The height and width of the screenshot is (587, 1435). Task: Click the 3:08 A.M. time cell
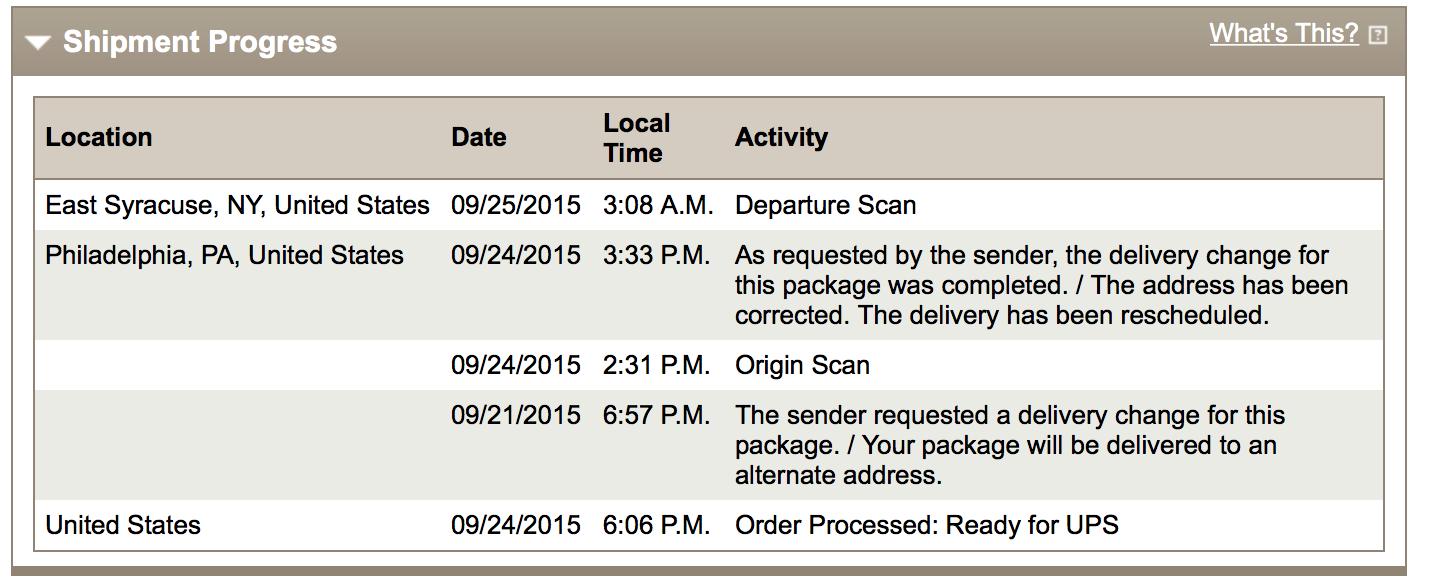[x=657, y=206]
